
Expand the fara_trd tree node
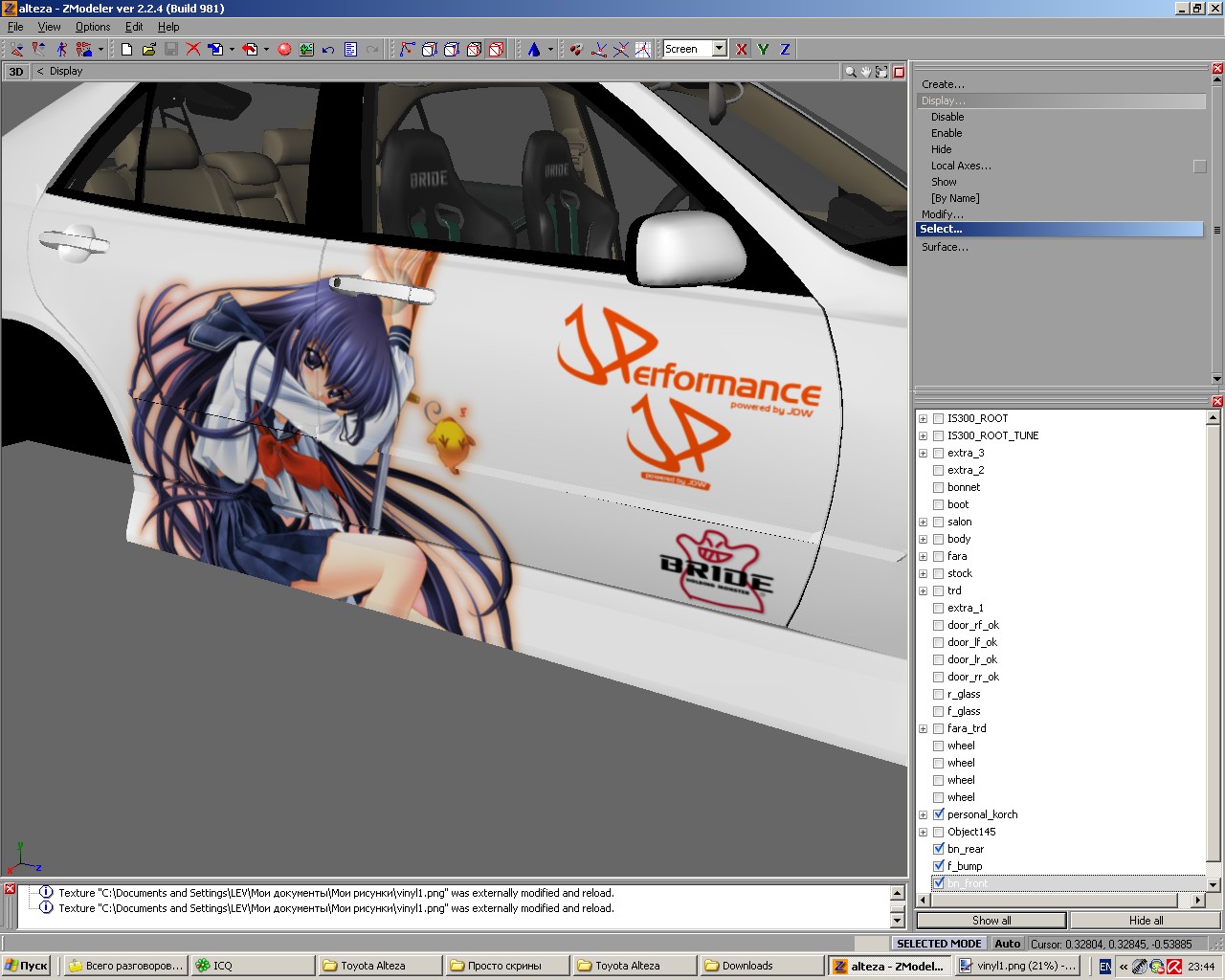[923, 728]
